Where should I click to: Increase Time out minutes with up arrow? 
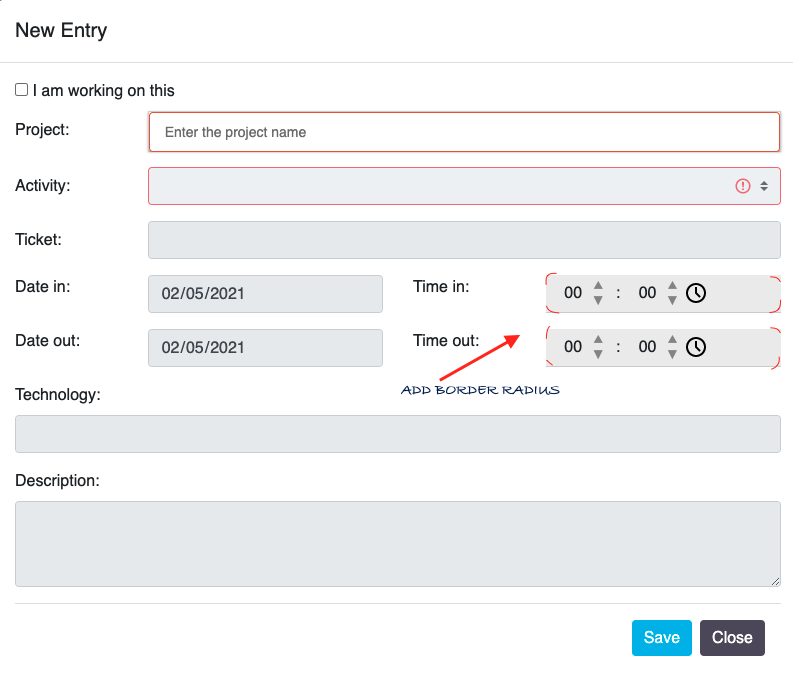click(672, 340)
